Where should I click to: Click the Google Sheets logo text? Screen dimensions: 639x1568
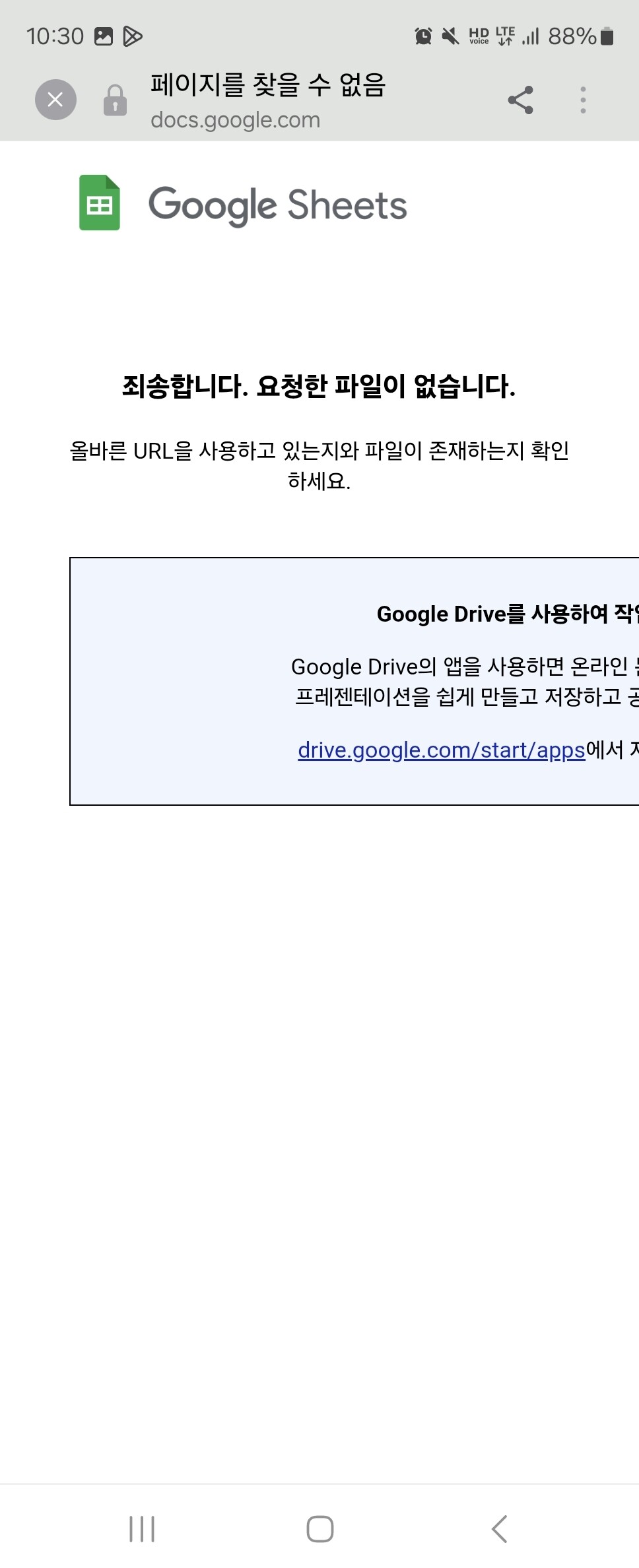click(277, 205)
